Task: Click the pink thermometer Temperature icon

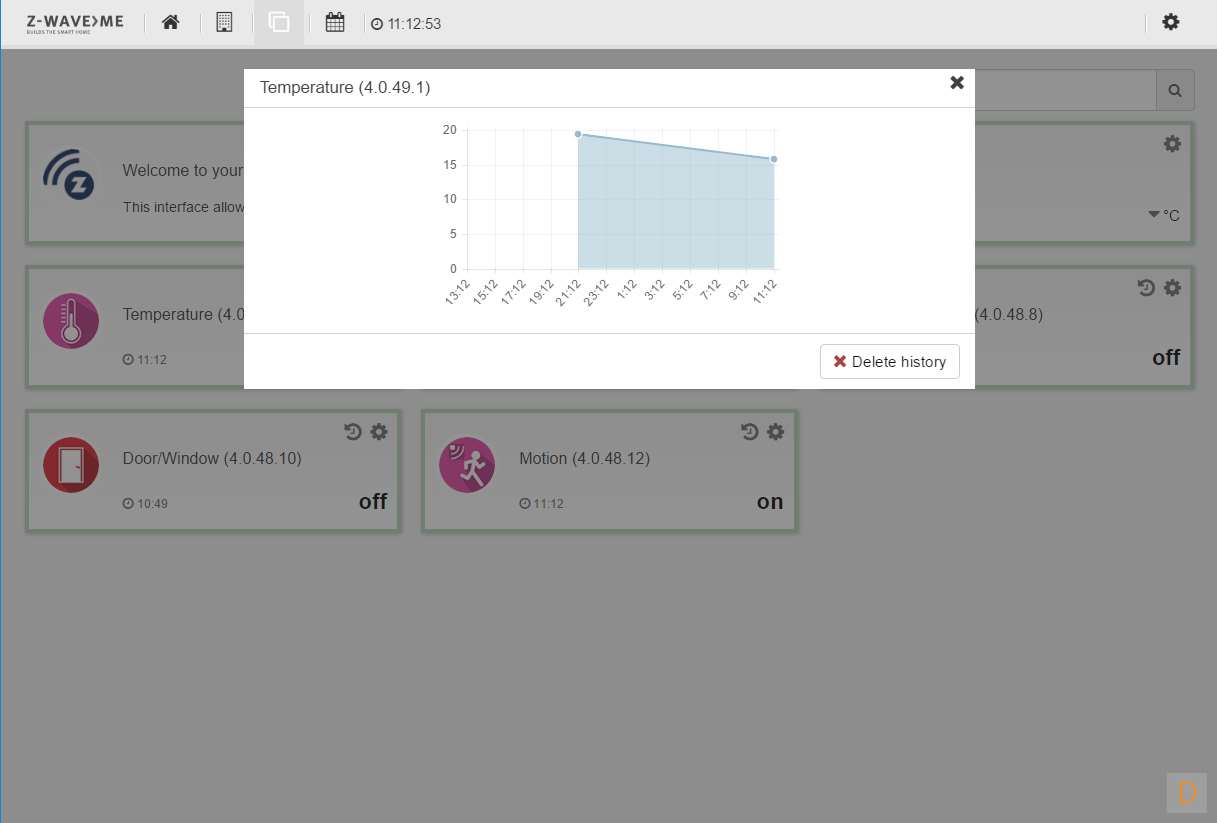Action: [x=71, y=321]
